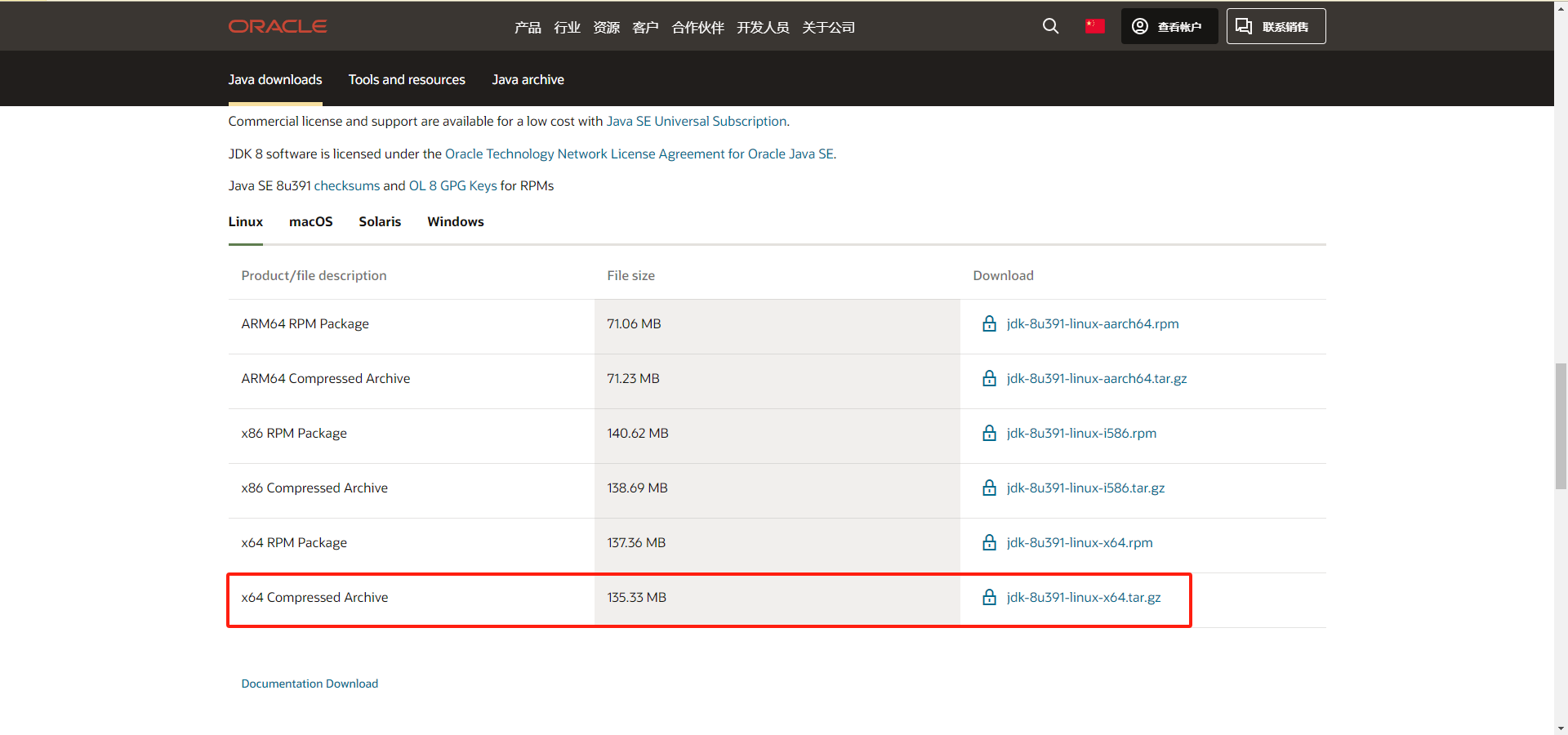Viewport: 1568px width, 735px height.
Task: Click the 138.69 MB file size
Action: 637,488
